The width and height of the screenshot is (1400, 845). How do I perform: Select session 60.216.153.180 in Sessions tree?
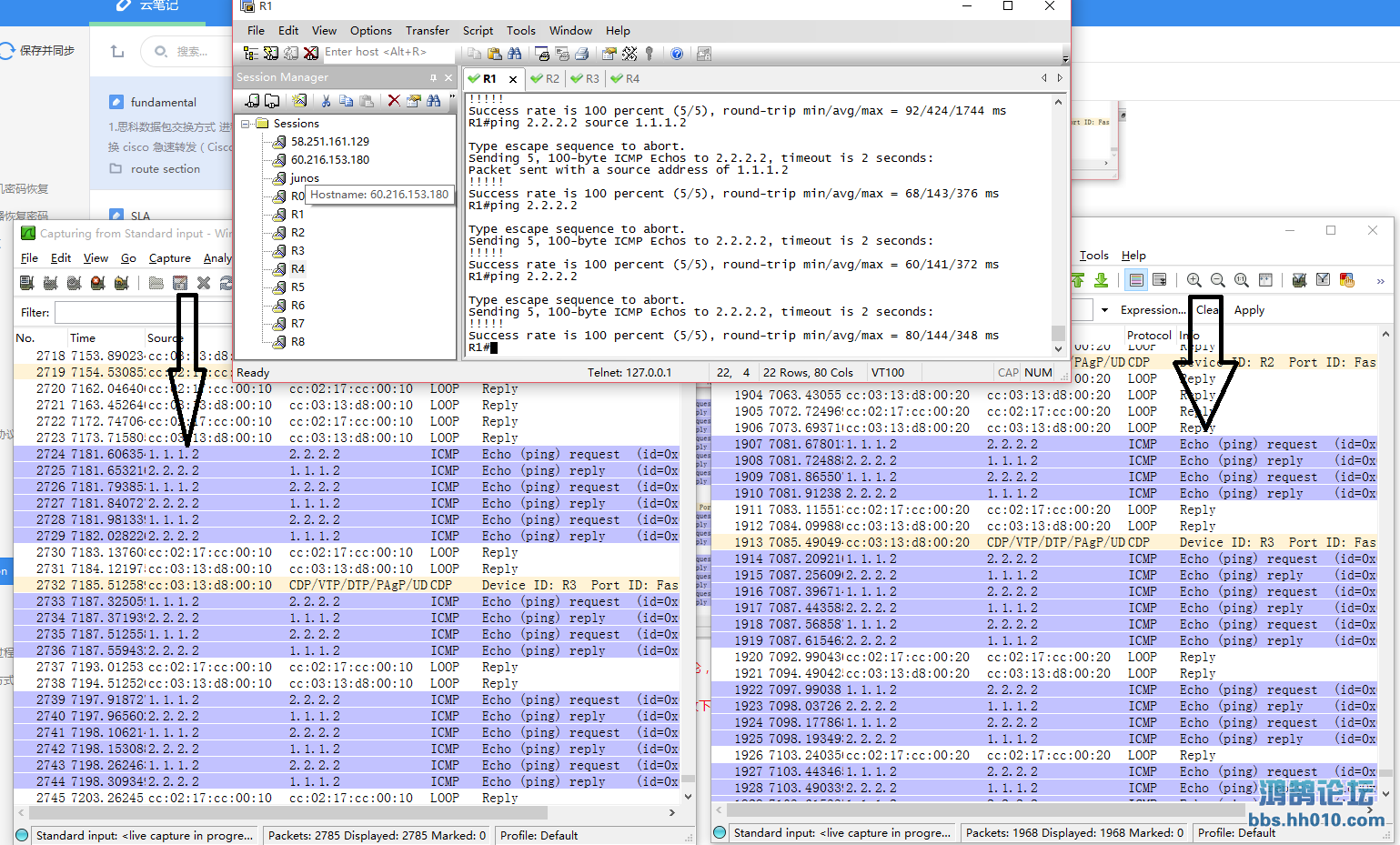(x=330, y=159)
